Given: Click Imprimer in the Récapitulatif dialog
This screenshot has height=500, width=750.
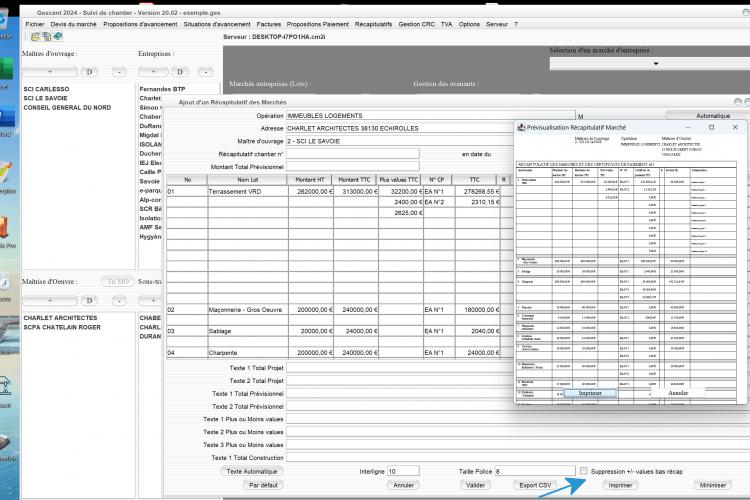Looking at the screenshot, I should point(620,485).
